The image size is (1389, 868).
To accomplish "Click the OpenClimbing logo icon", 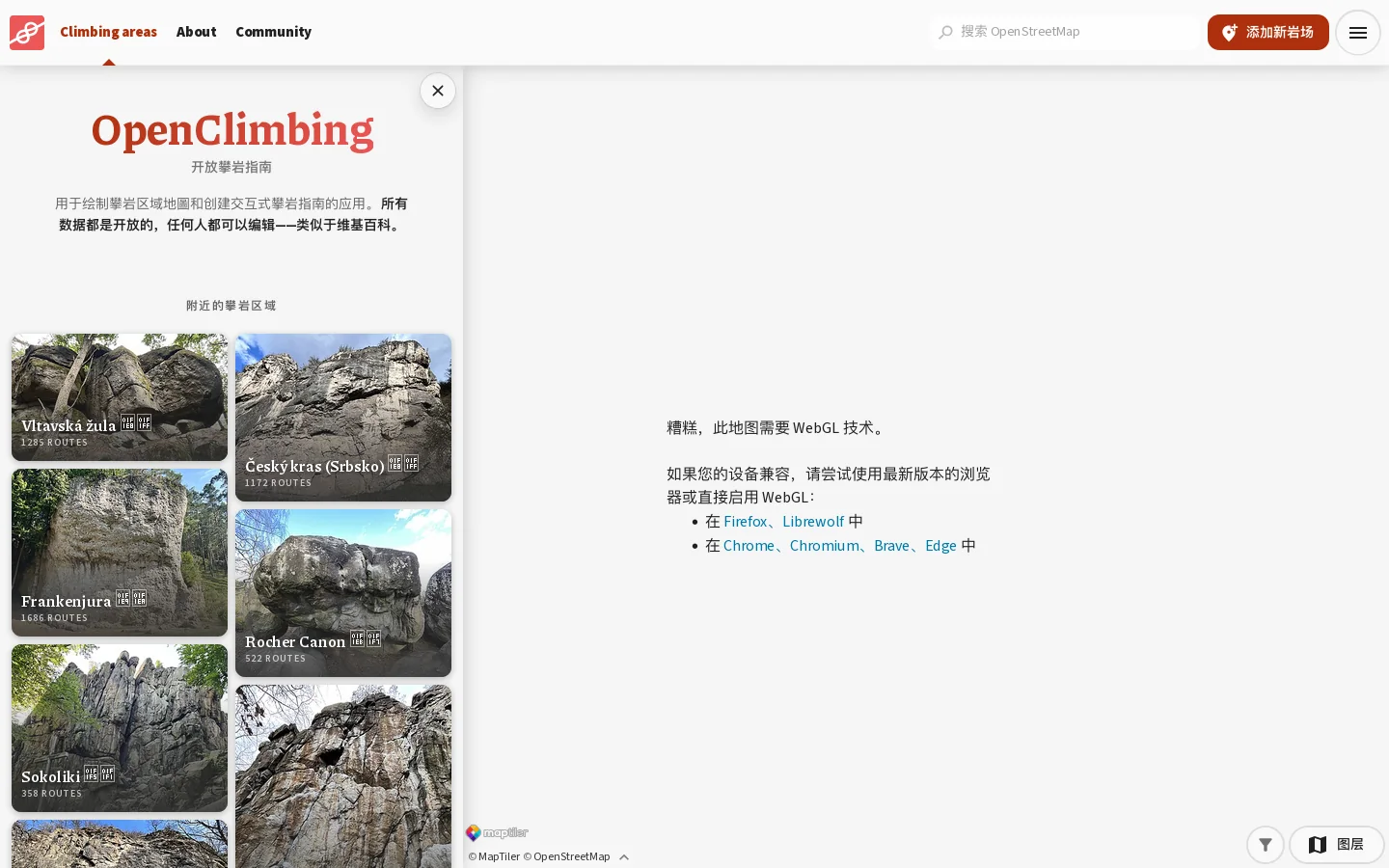I will pos(27,33).
